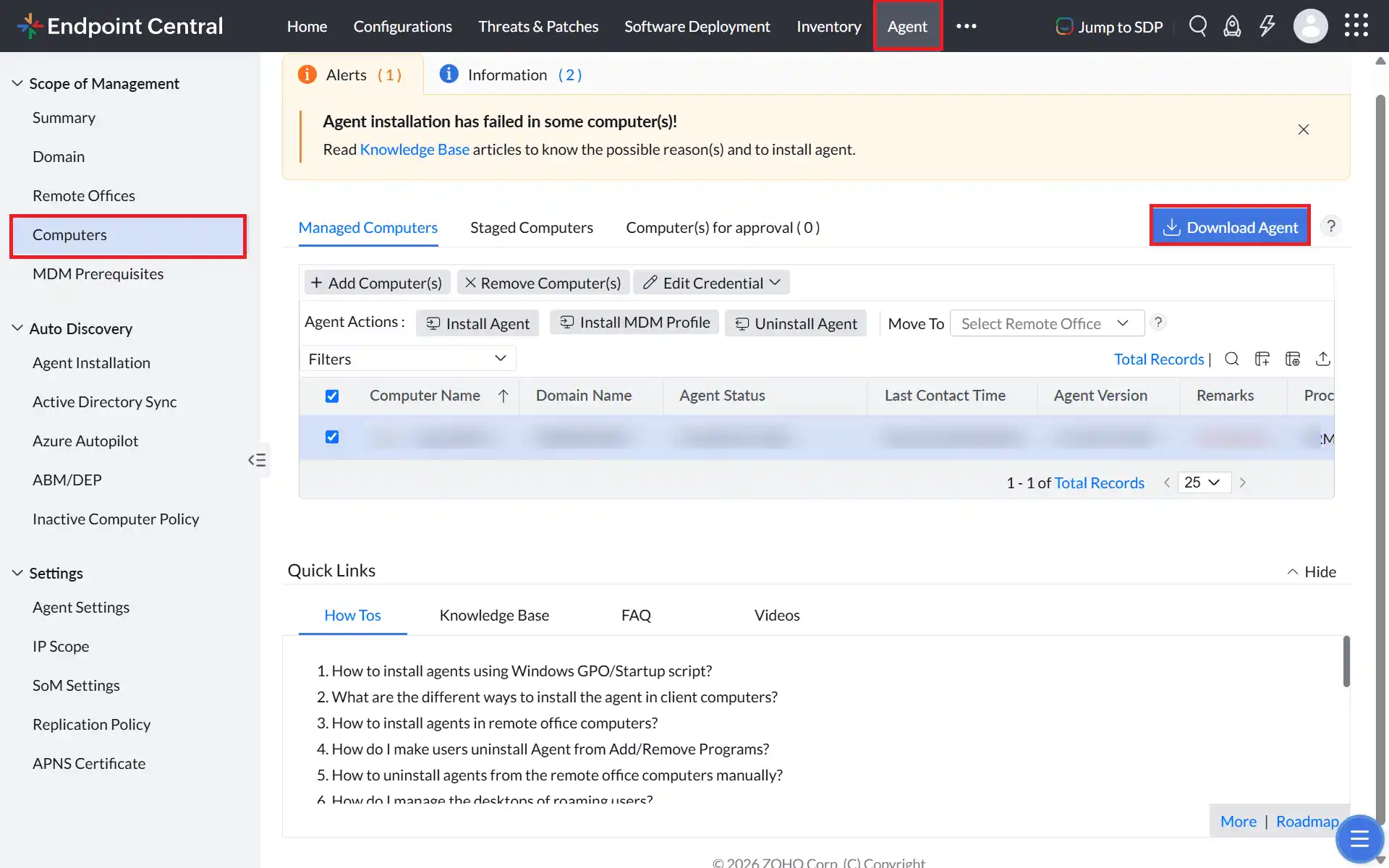Collapse the Auto Discovery section

(x=17, y=328)
